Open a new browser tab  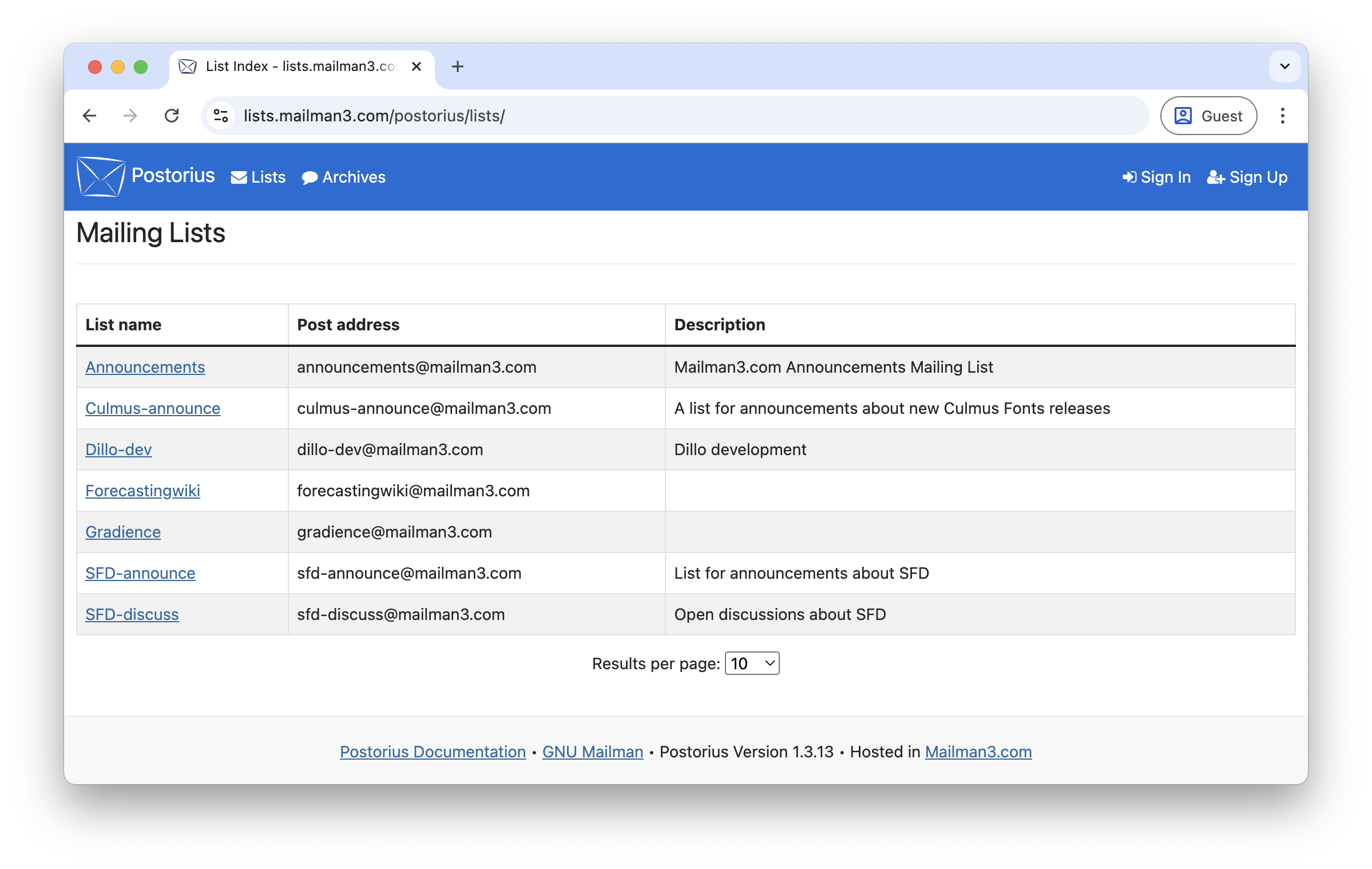(457, 66)
